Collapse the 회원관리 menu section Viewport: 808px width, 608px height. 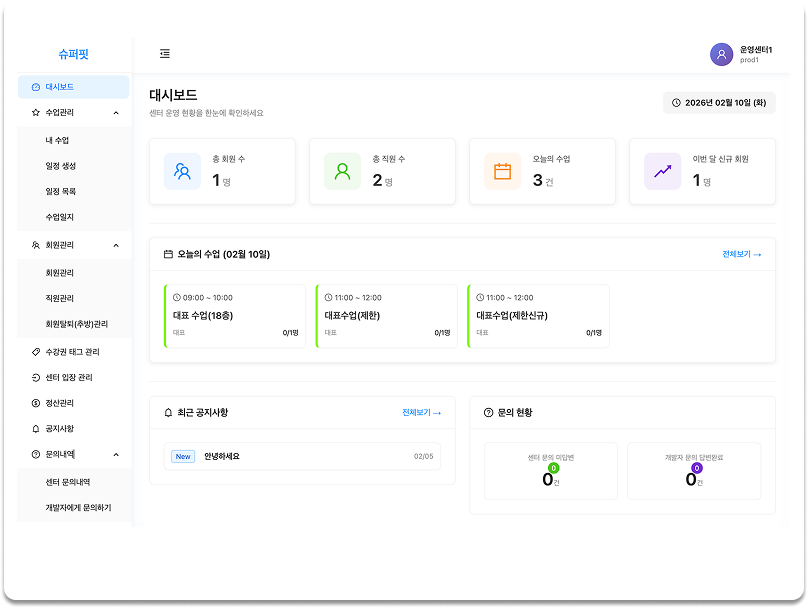[116, 245]
